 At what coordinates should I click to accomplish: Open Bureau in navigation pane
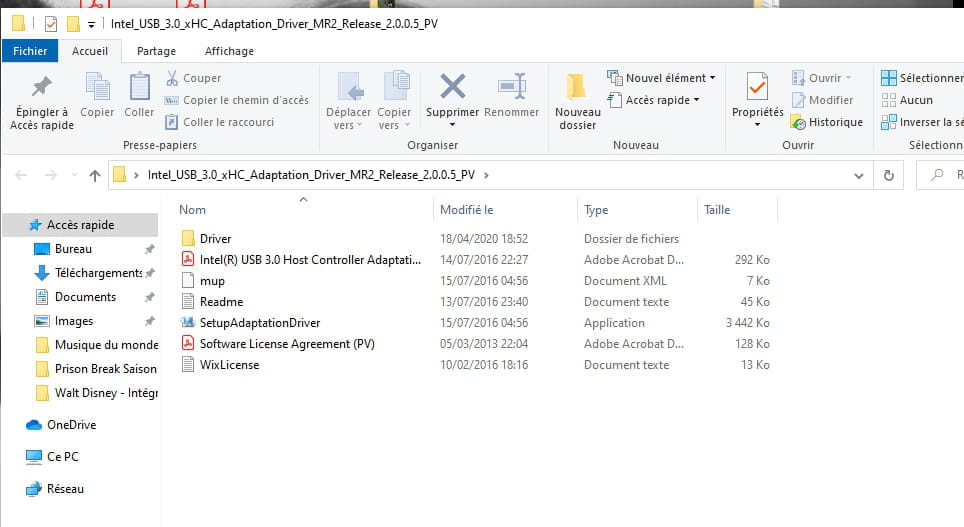[x=73, y=249]
